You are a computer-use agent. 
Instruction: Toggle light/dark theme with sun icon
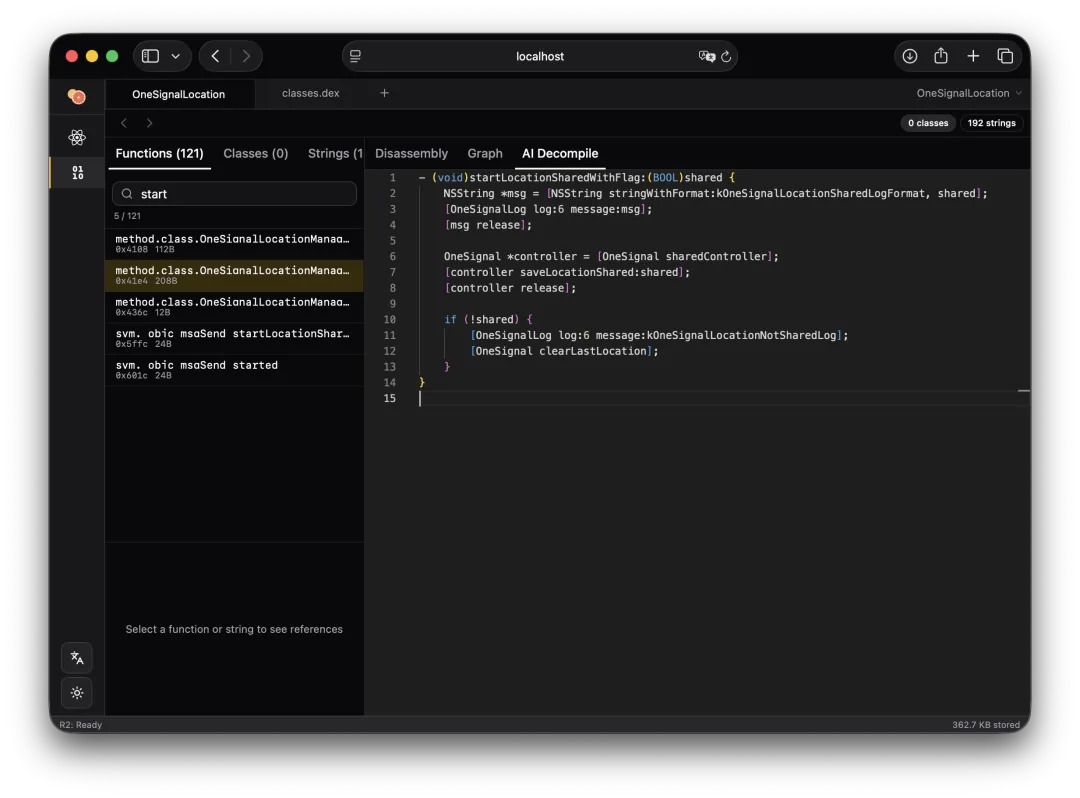click(x=77, y=693)
